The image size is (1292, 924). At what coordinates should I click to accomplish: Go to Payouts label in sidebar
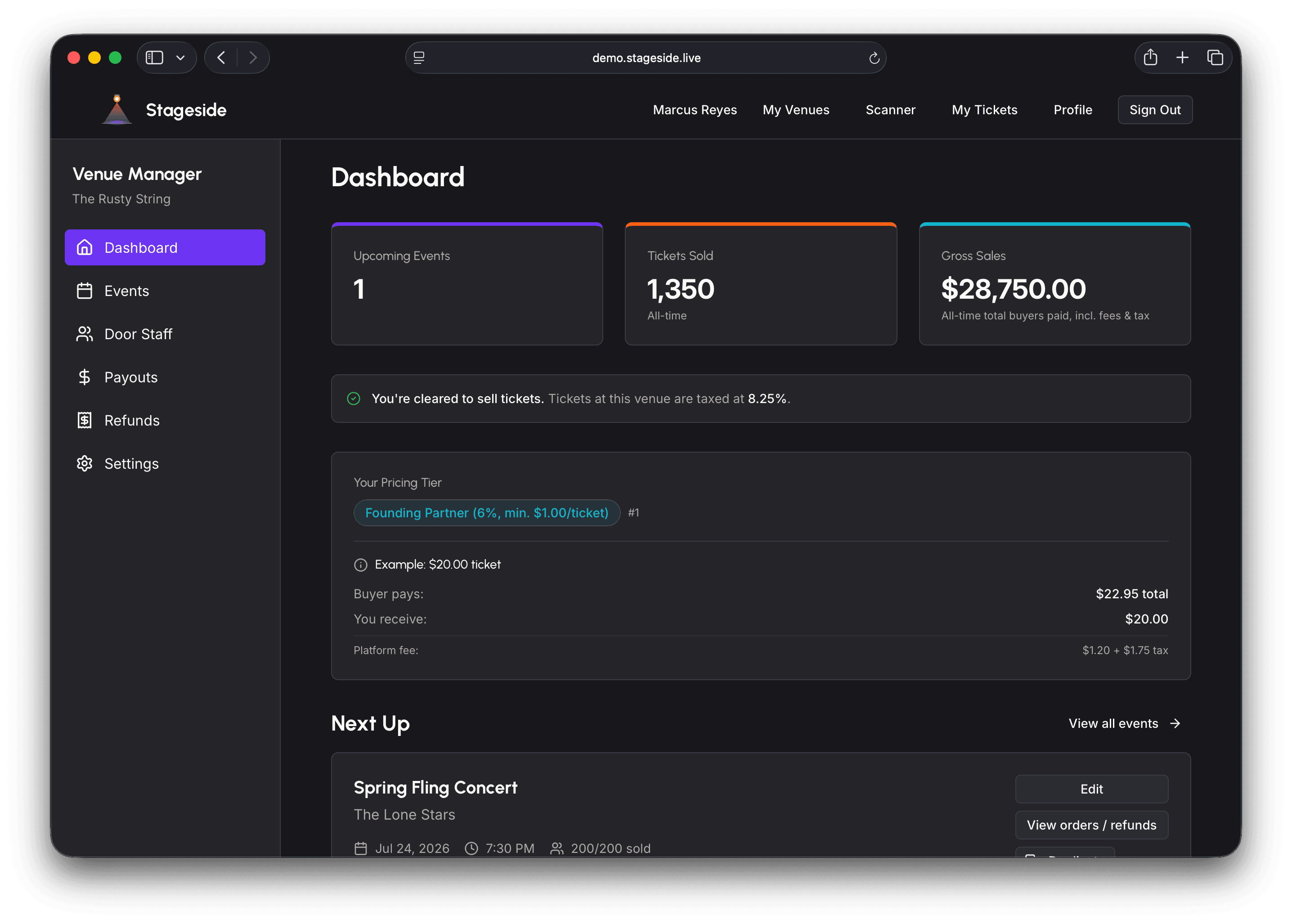click(131, 377)
